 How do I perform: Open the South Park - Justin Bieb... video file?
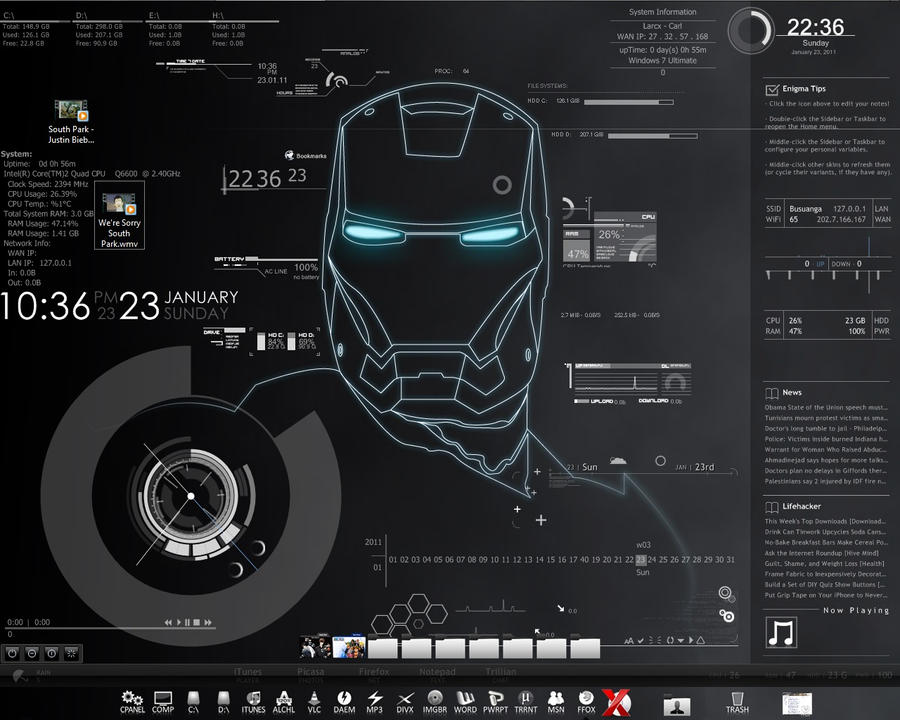pyautogui.click(x=71, y=122)
